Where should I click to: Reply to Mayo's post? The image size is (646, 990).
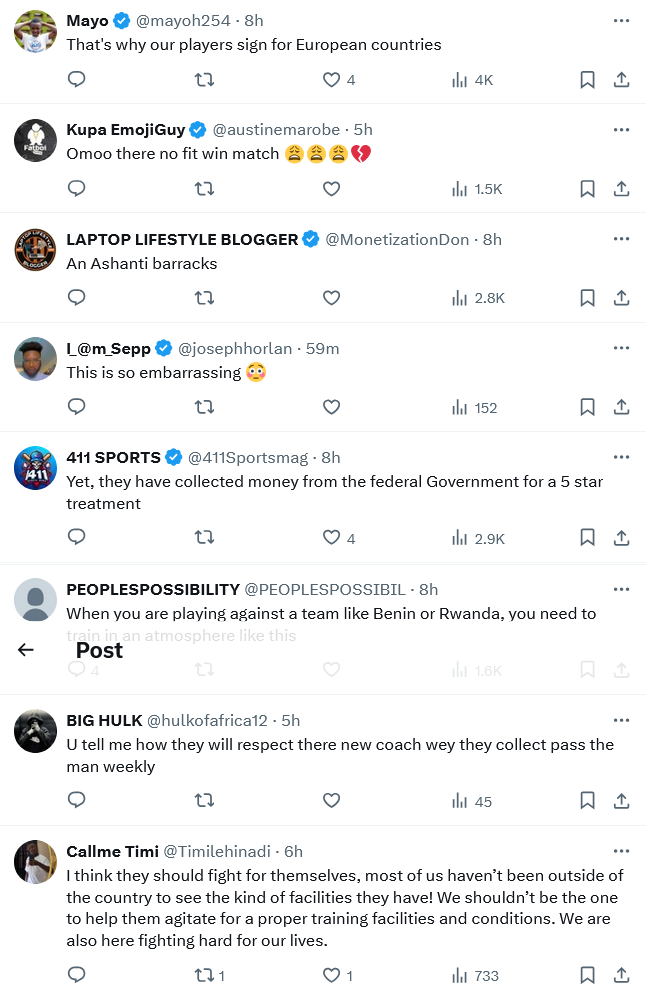[76, 80]
